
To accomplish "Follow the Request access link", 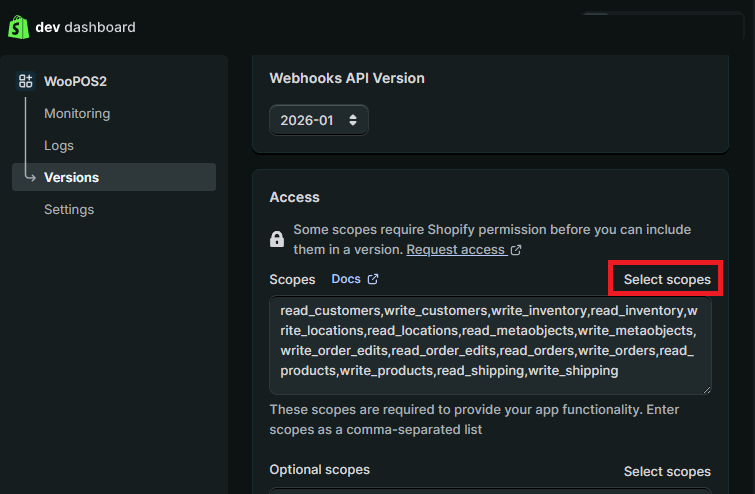I will (x=455, y=249).
